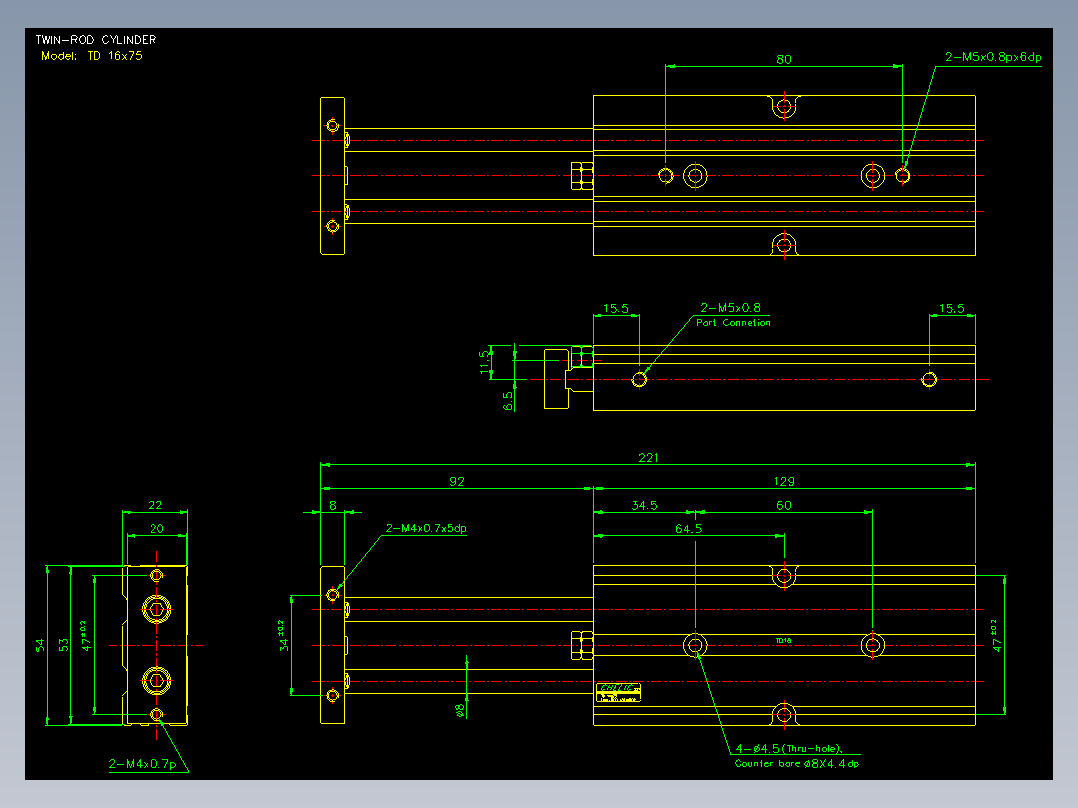Screen dimensions: 1078x808
Task: Click the 129 body length dimension
Action: pyautogui.click(x=784, y=481)
